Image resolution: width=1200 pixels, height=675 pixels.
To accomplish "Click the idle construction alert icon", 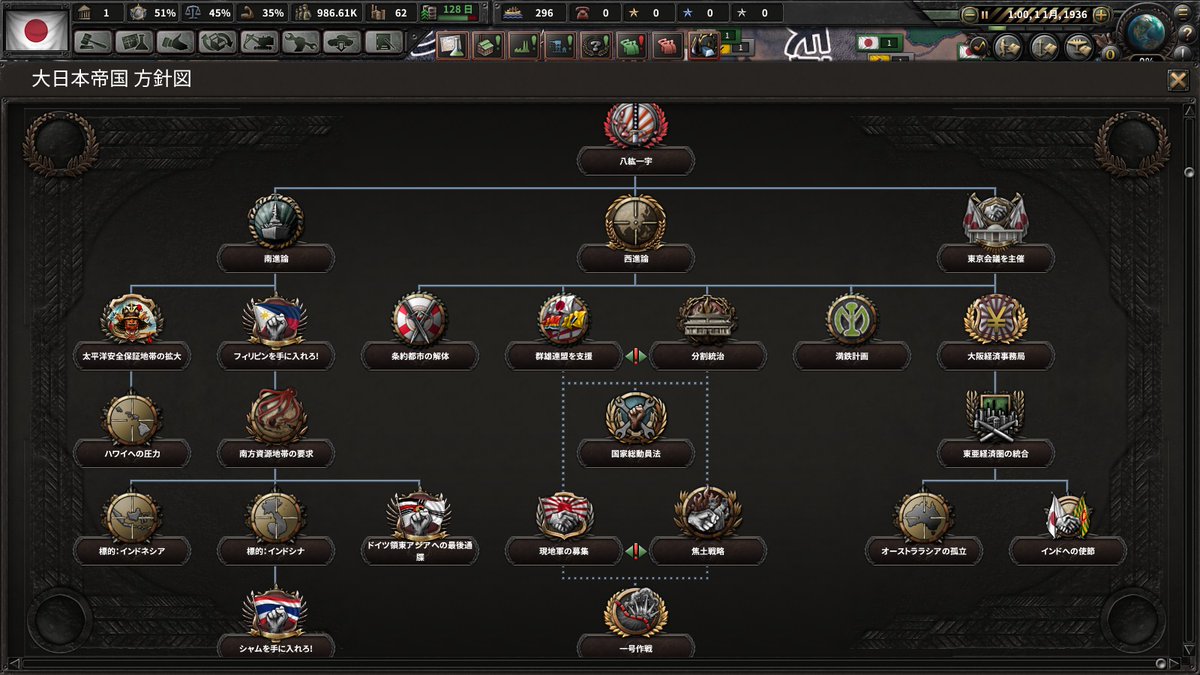I will coord(488,45).
